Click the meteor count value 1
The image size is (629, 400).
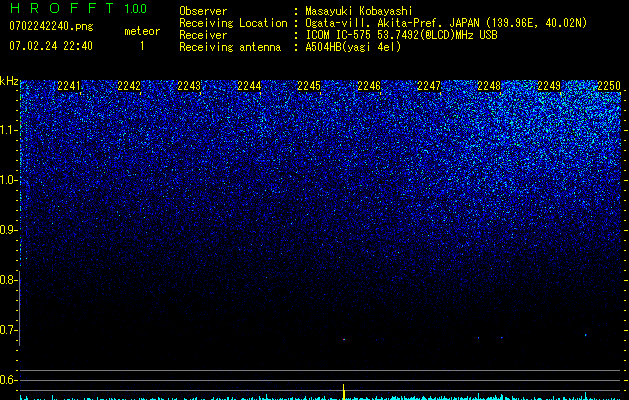pos(142,46)
